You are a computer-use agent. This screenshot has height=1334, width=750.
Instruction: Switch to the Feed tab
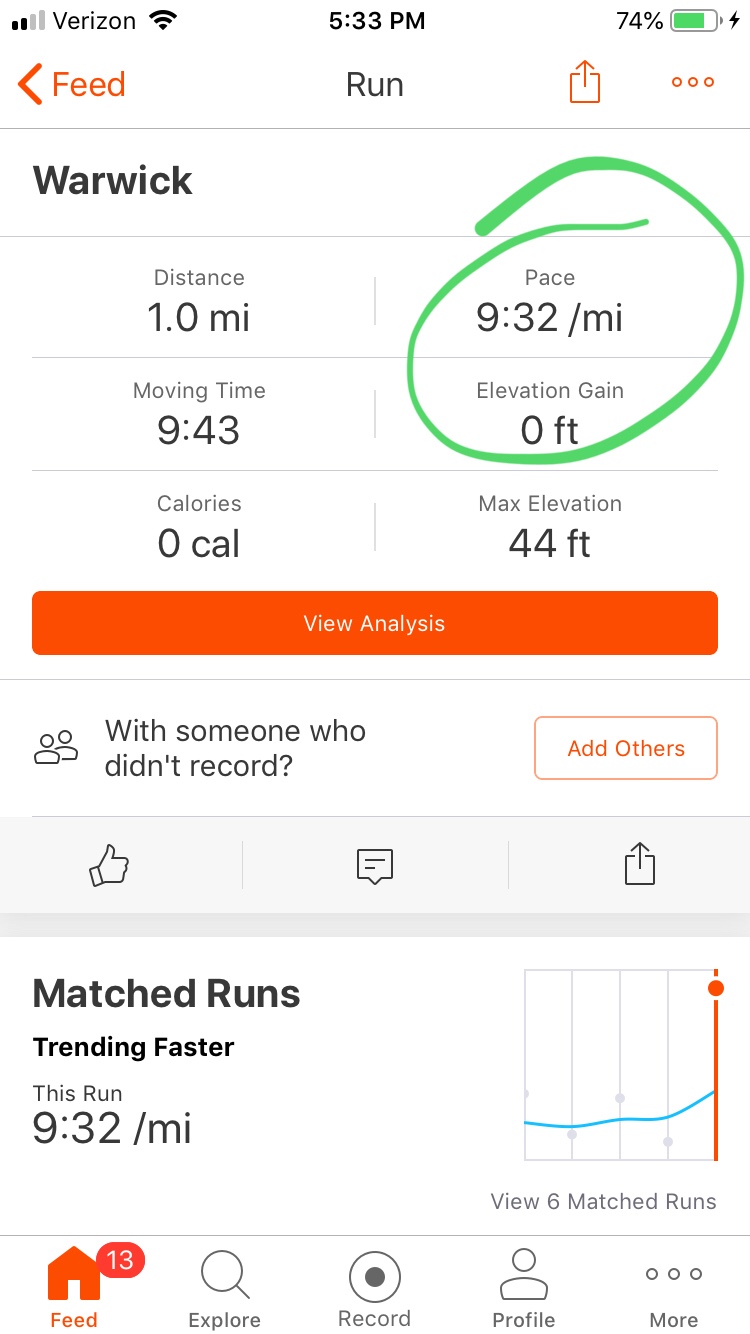pyautogui.click(x=74, y=1285)
